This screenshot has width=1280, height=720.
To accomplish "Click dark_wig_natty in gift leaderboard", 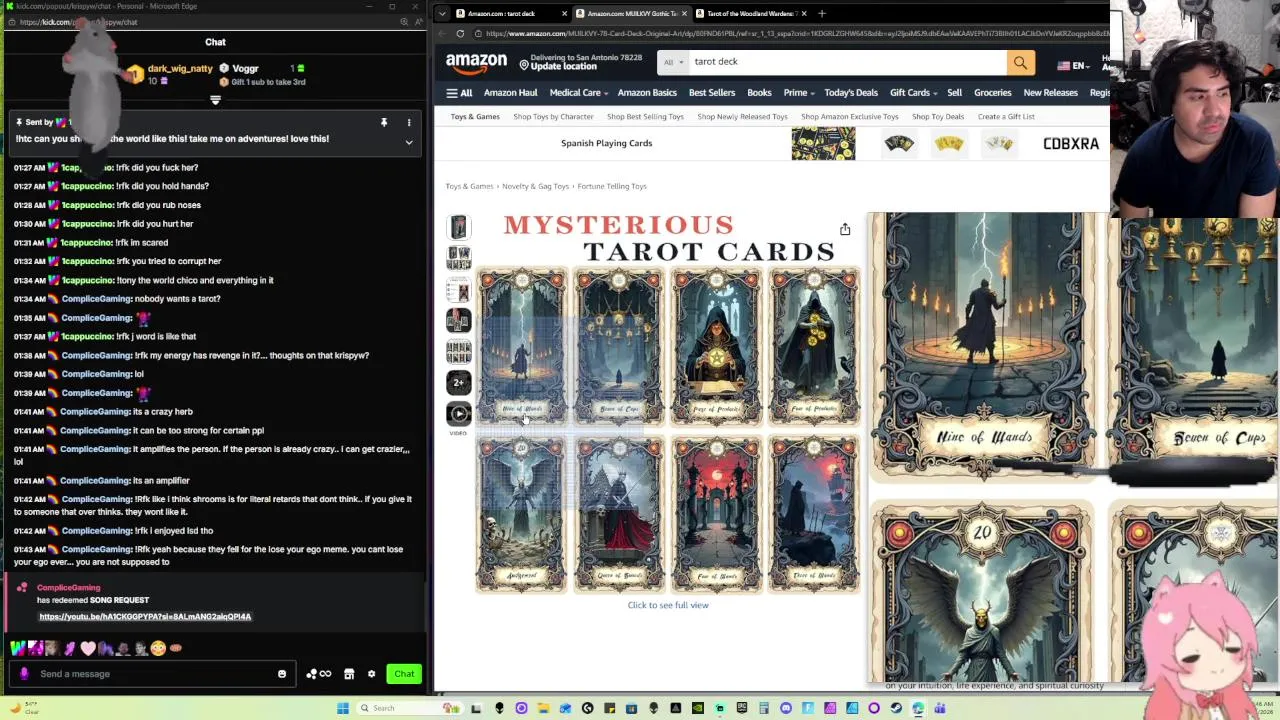I will pyautogui.click(x=180, y=69).
